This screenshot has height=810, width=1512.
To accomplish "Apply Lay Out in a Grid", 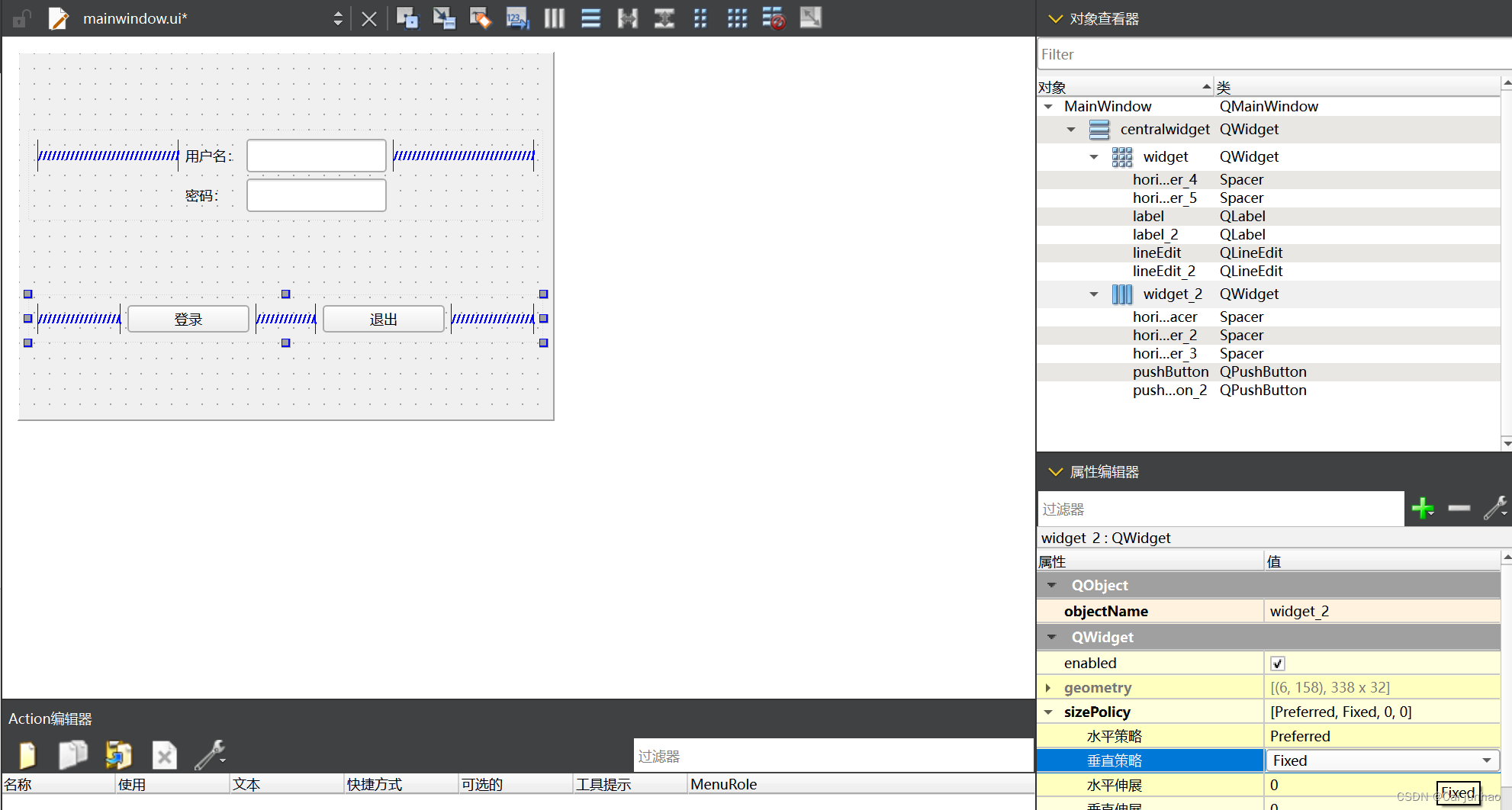I will (x=737, y=18).
